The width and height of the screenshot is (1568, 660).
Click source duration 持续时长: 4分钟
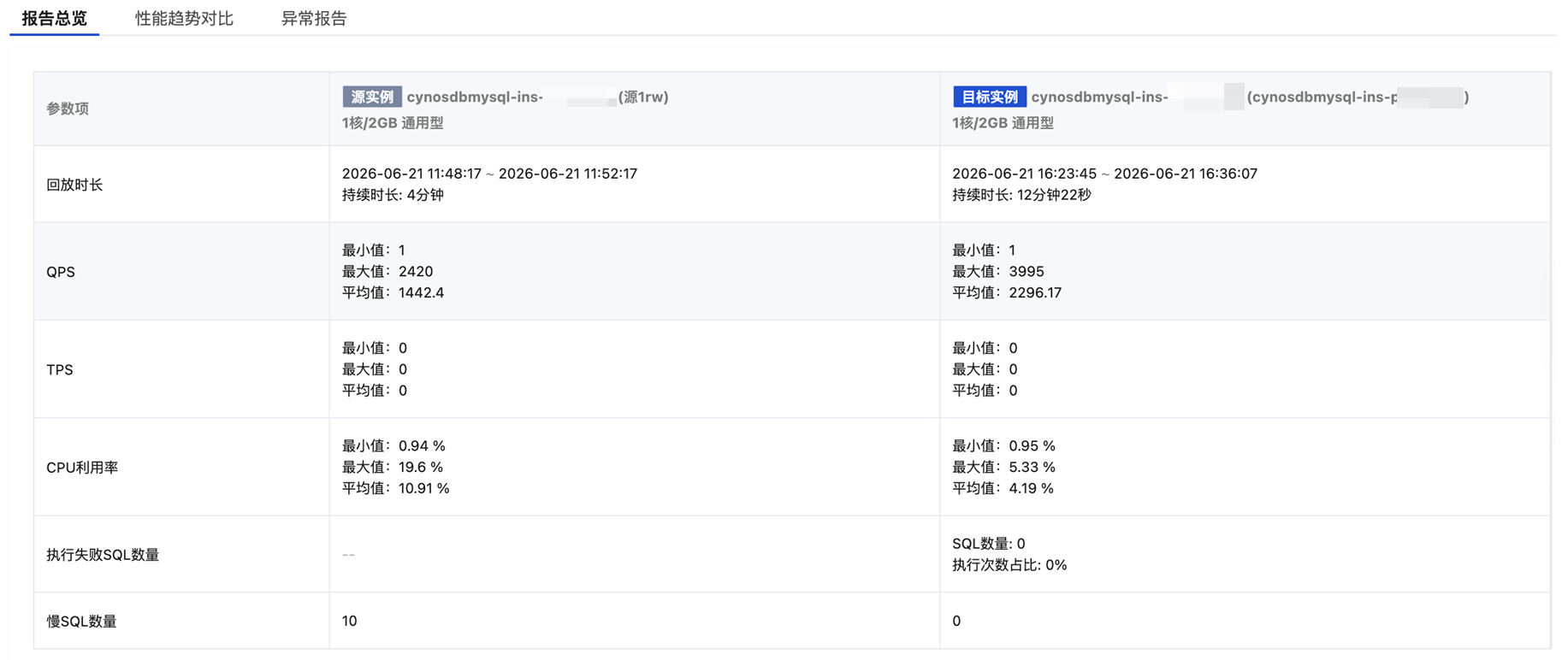click(x=393, y=195)
